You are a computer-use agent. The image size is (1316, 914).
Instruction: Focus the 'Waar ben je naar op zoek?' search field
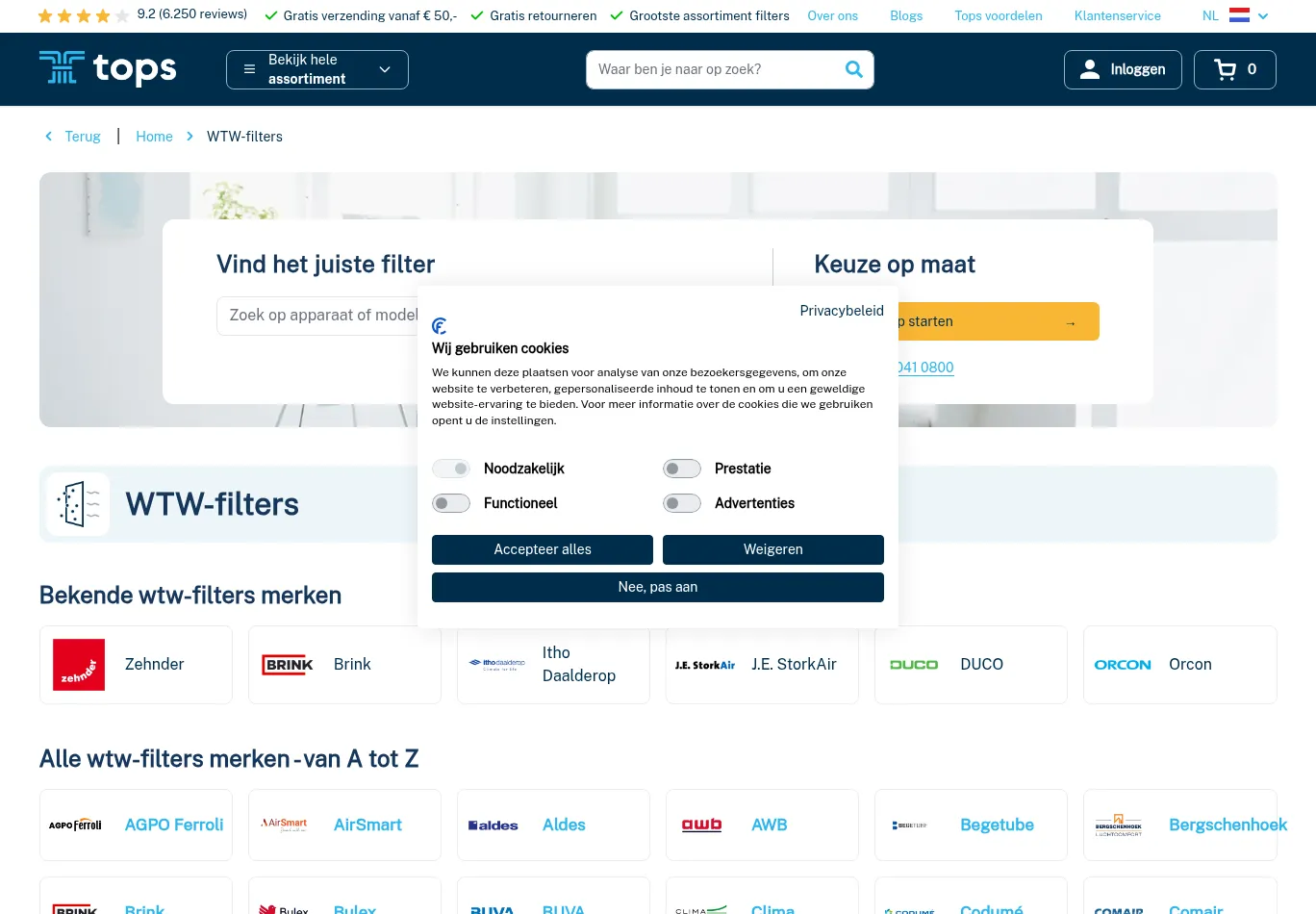tap(712, 69)
